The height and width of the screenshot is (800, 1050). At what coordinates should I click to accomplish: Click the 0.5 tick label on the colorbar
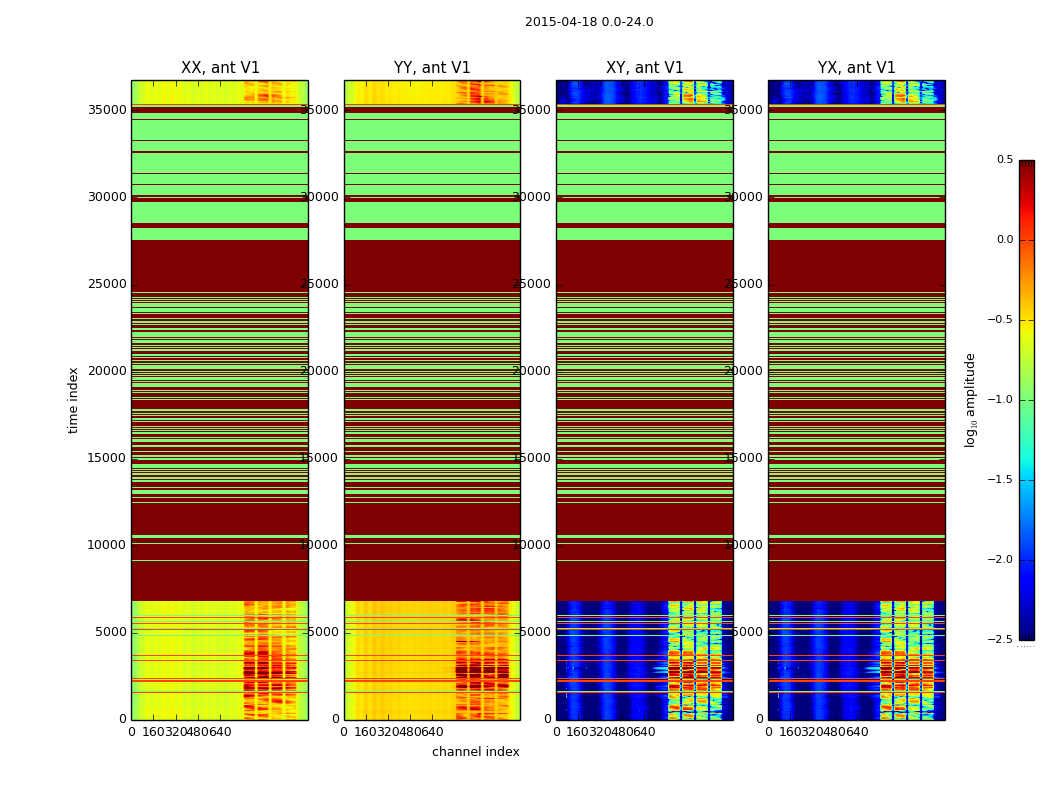point(1004,160)
